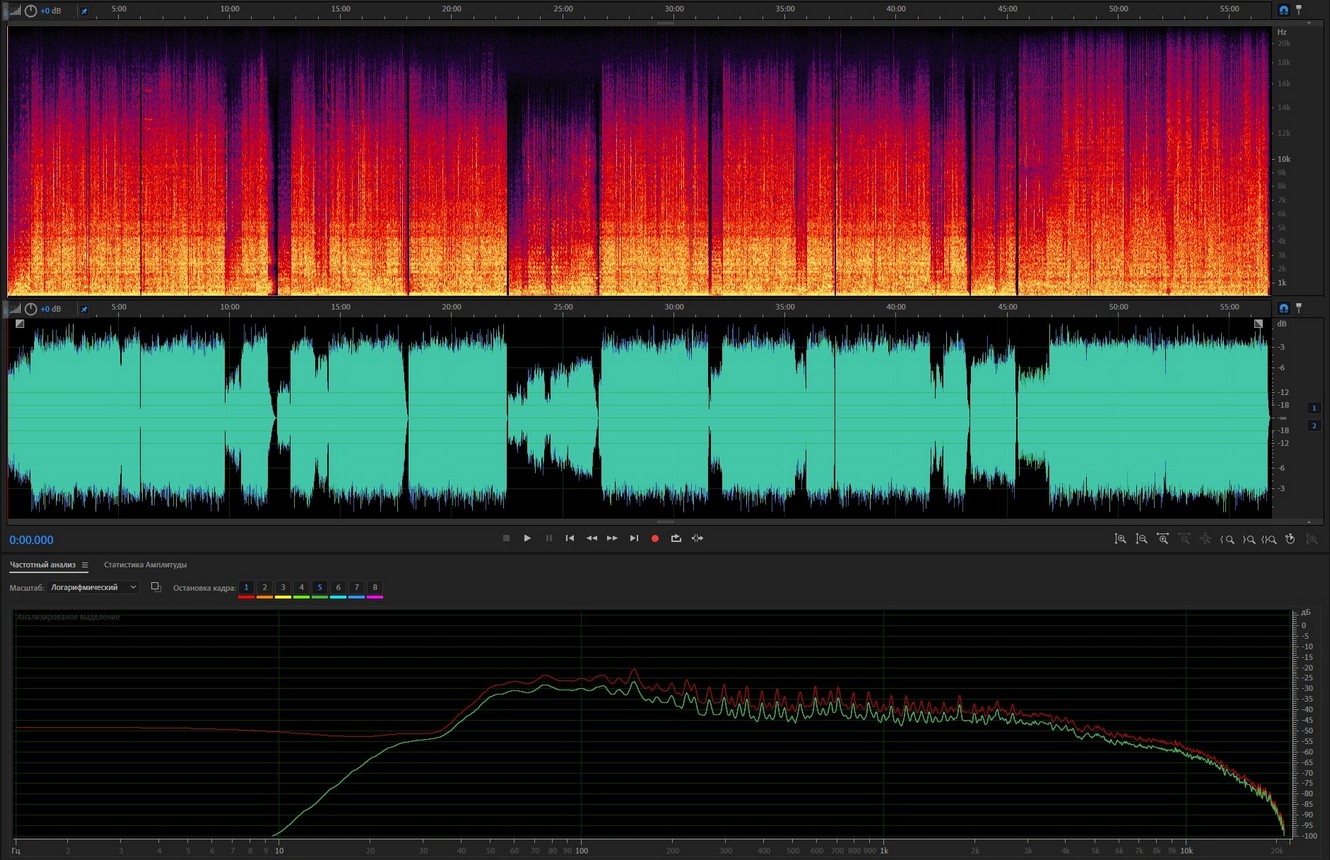This screenshot has height=860, width=1330.
Task: Click hold frame button 5
Action: click(x=319, y=587)
